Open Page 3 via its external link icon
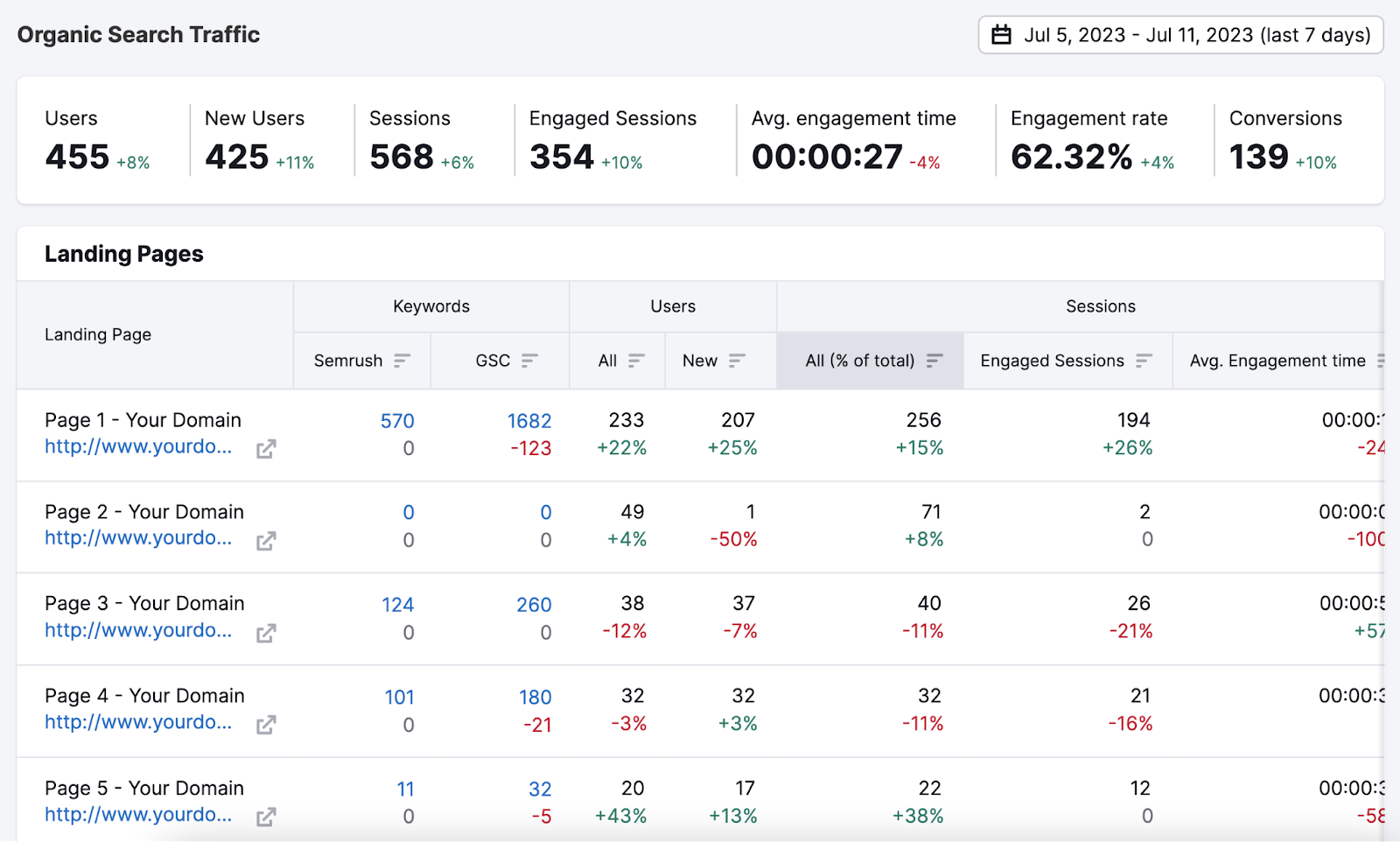Viewport: 1400px width, 842px height. 266,631
